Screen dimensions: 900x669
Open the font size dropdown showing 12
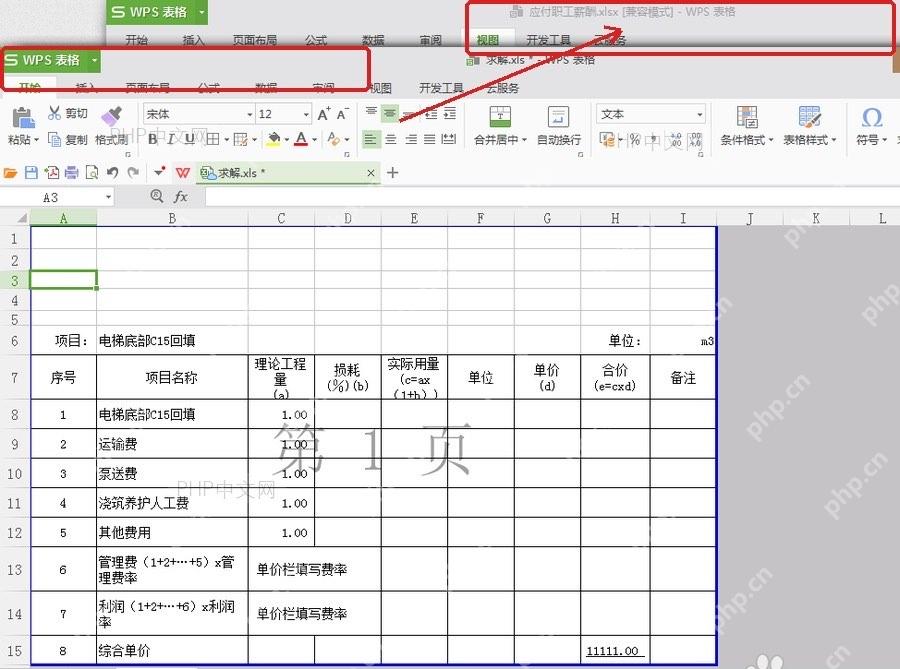[306, 114]
